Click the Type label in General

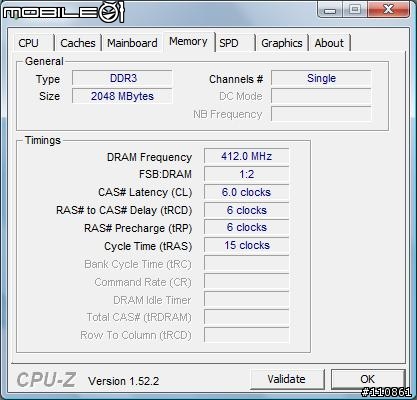[x=48, y=79]
